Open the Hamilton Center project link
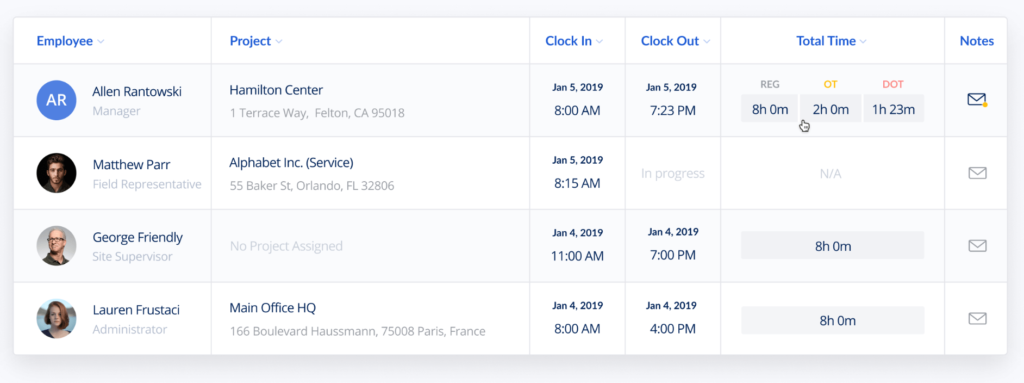This screenshot has height=383, width=1024. click(x=276, y=90)
